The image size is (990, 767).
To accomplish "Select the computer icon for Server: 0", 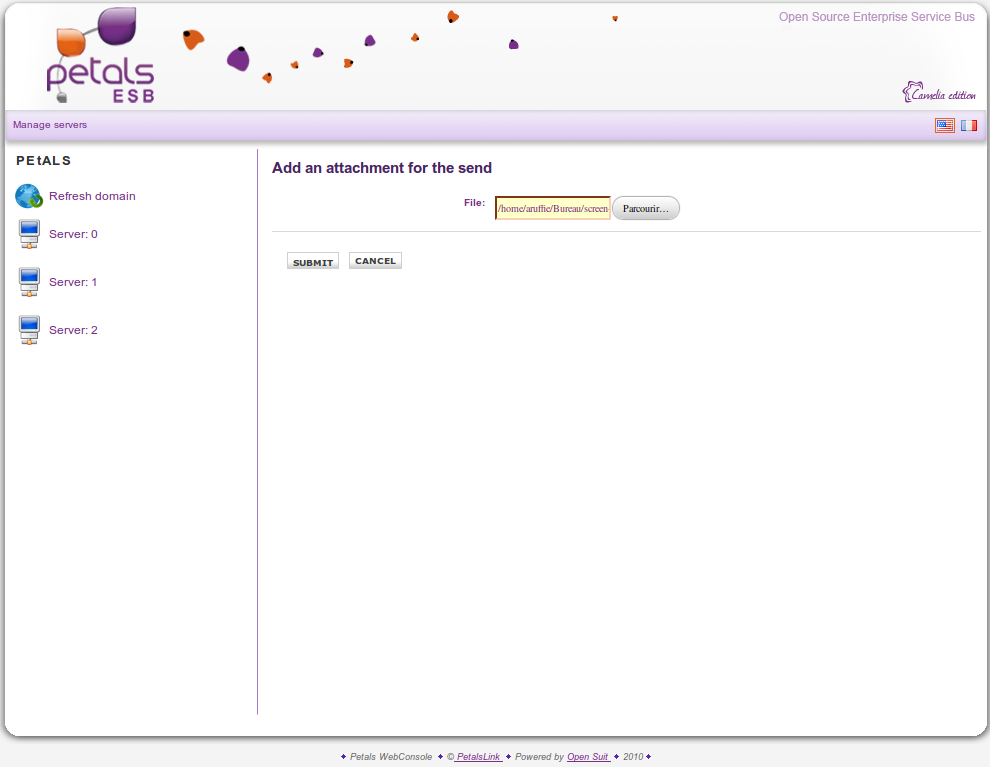I will 29,234.
